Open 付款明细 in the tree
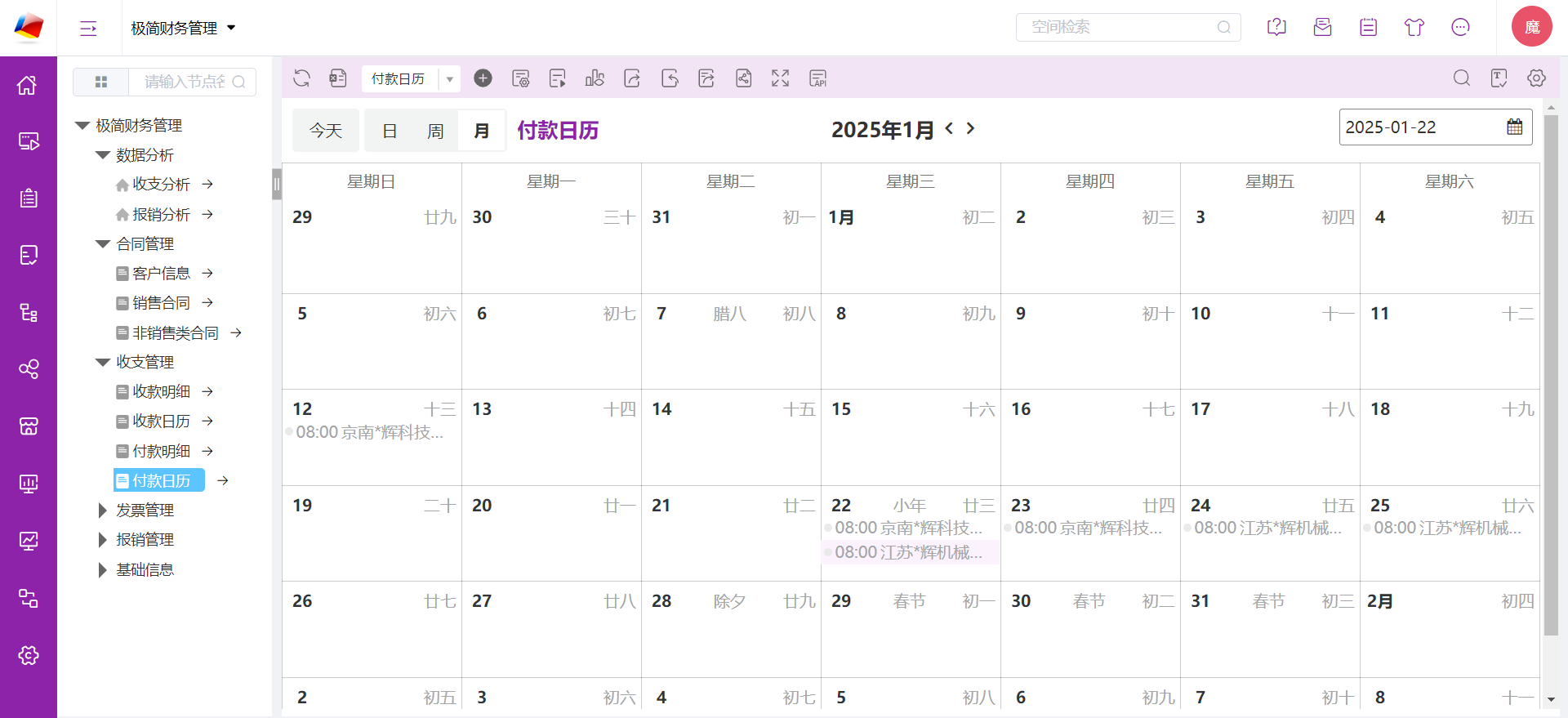The width and height of the screenshot is (1568, 718). [161, 451]
